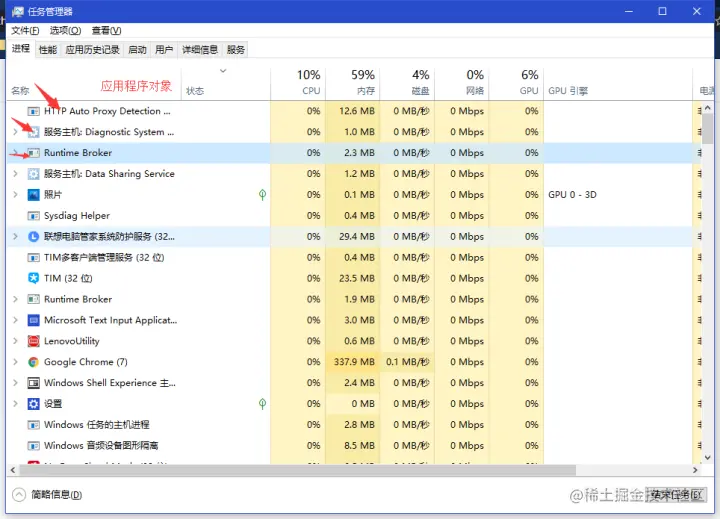Image resolution: width=720 pixels, height=519 pixels.
Task: Click the green leaf status icon for 照片
Action: coord(262,195)
